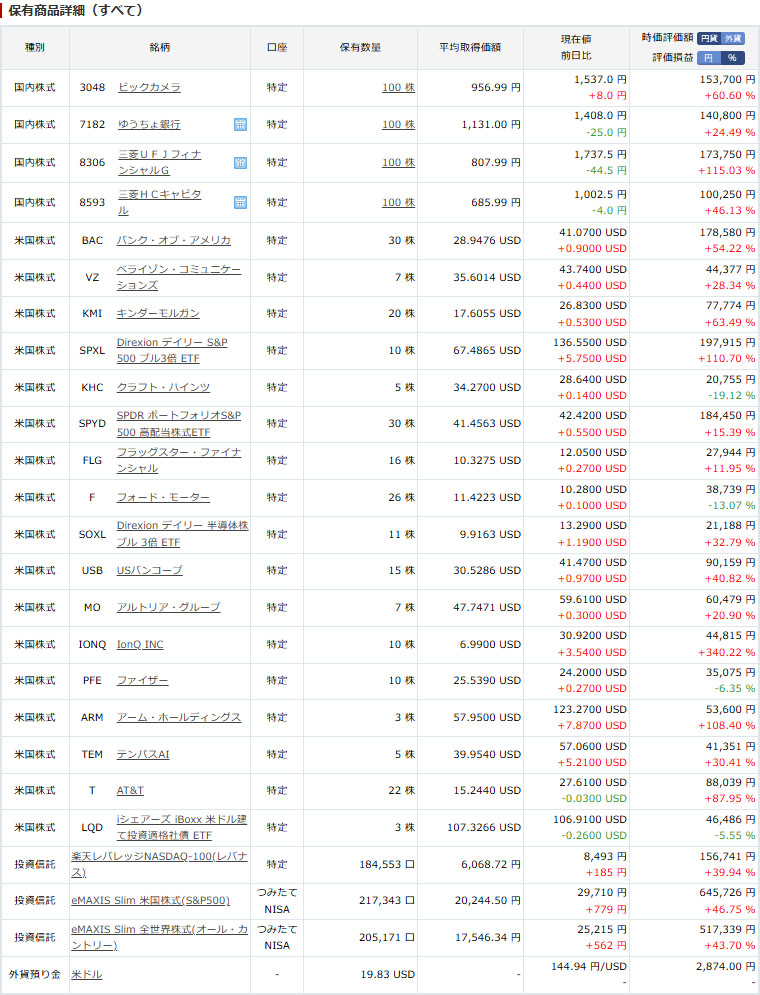Open the 米ドル foreign currency deposit link
The image size is (760, 995).
[x=86, y=974]
